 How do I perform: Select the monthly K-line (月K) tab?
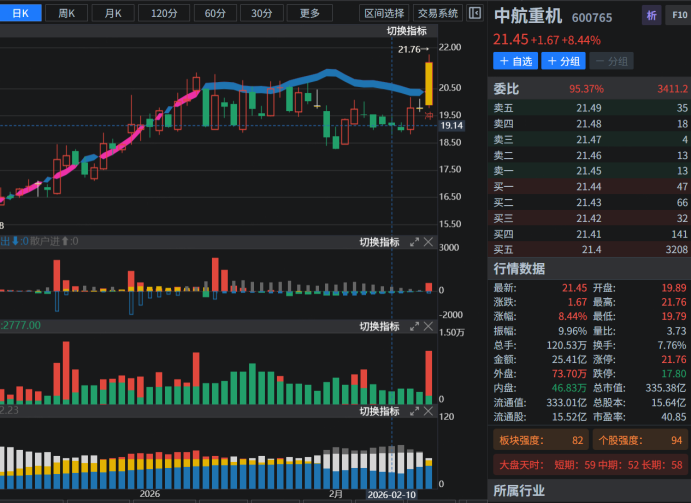[x=113, y=13]
